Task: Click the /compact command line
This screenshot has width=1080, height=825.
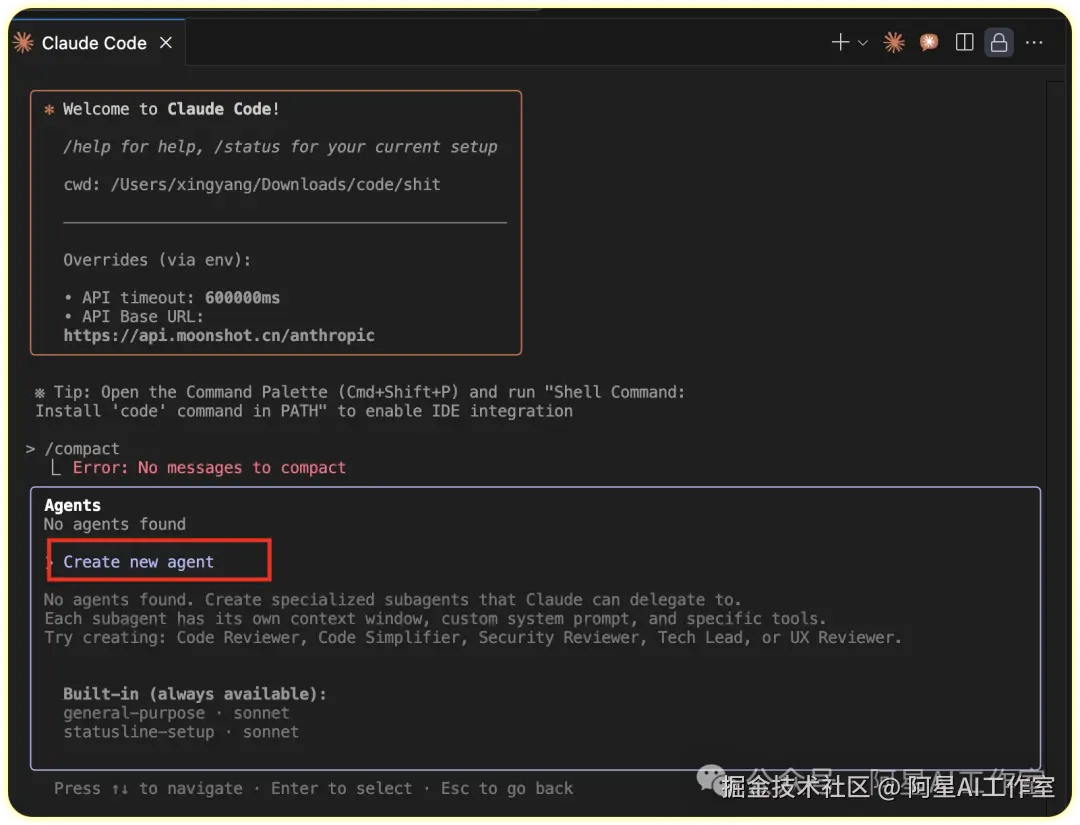Action: pyautogui.click(x=72, y=449)
